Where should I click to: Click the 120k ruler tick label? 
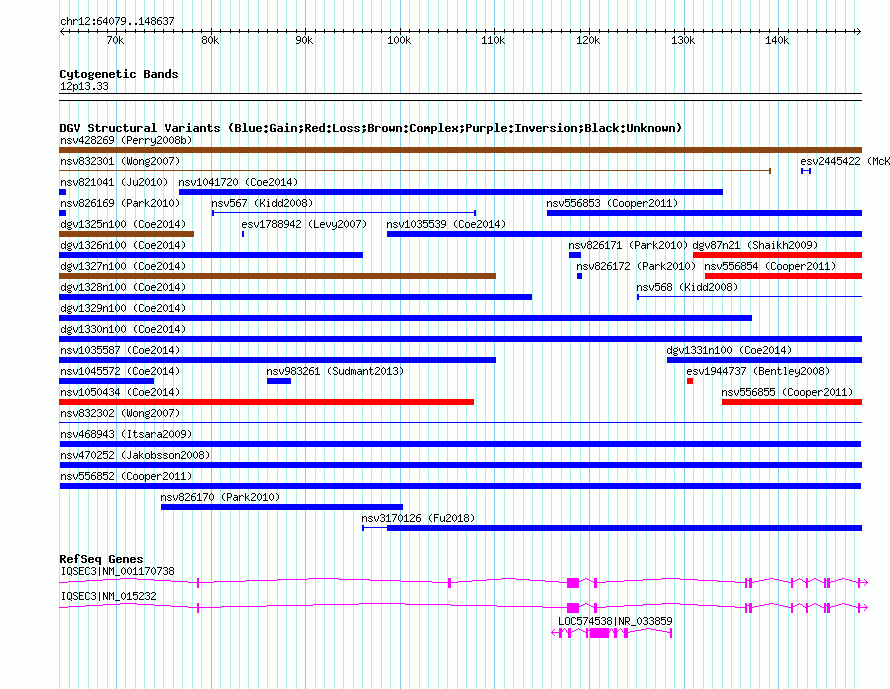(588, 40)
